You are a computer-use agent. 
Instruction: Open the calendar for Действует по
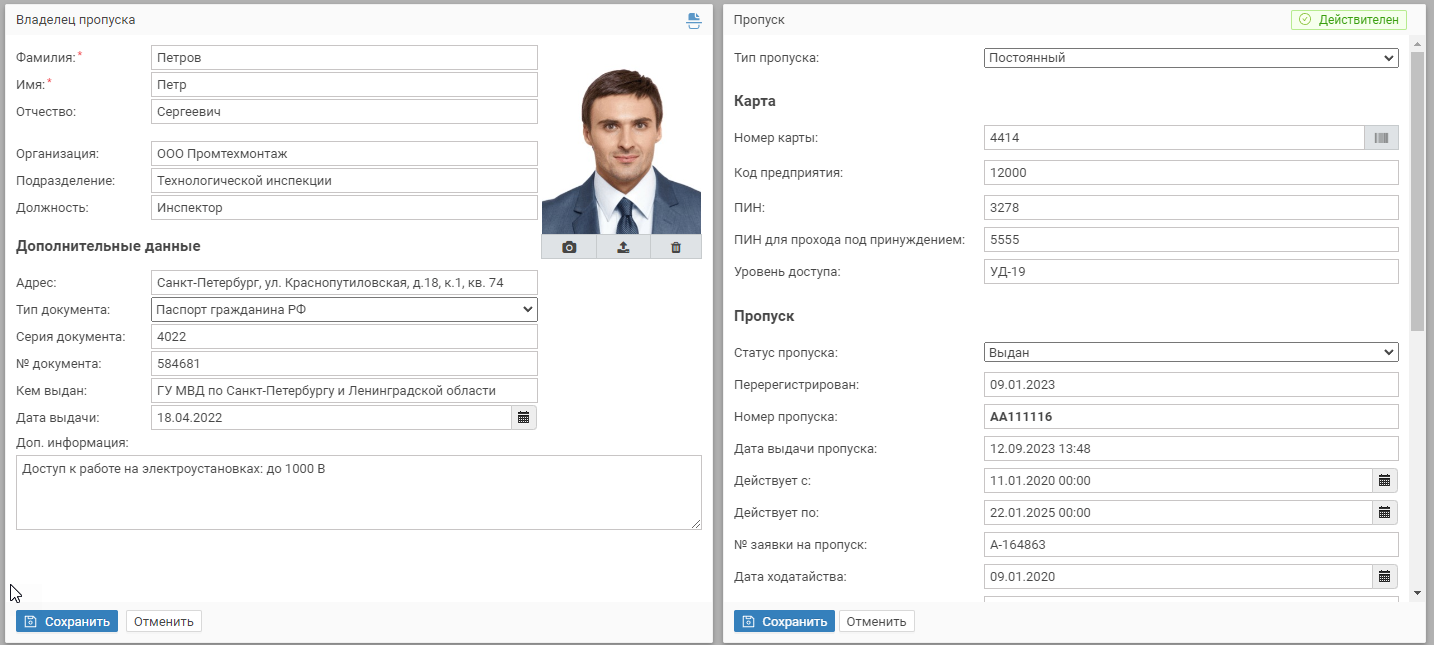[x=1384, y=513]
